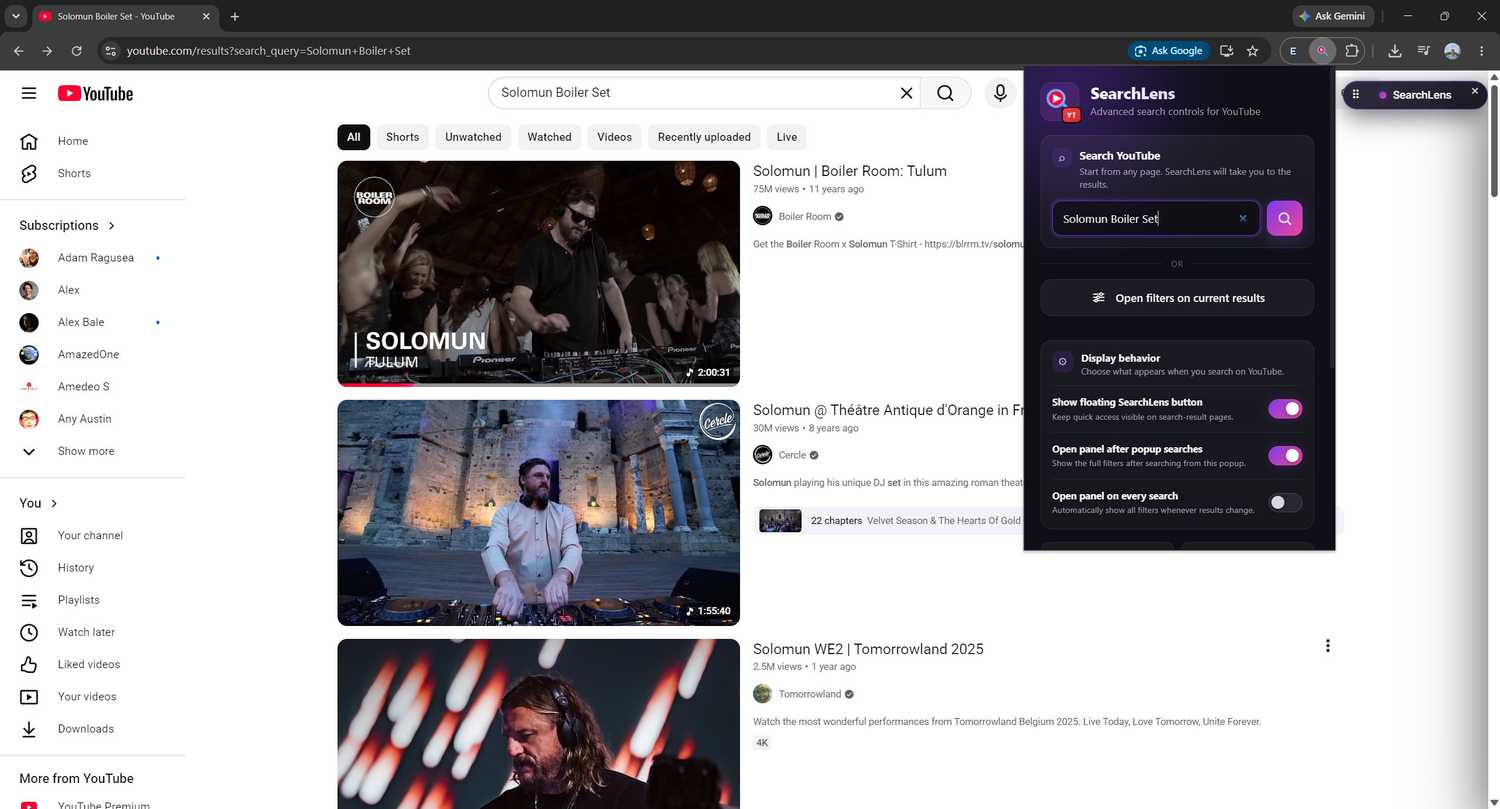Click Open filters on current results
This screenshot has height=809, width=1500.
tap(1177, 298)
